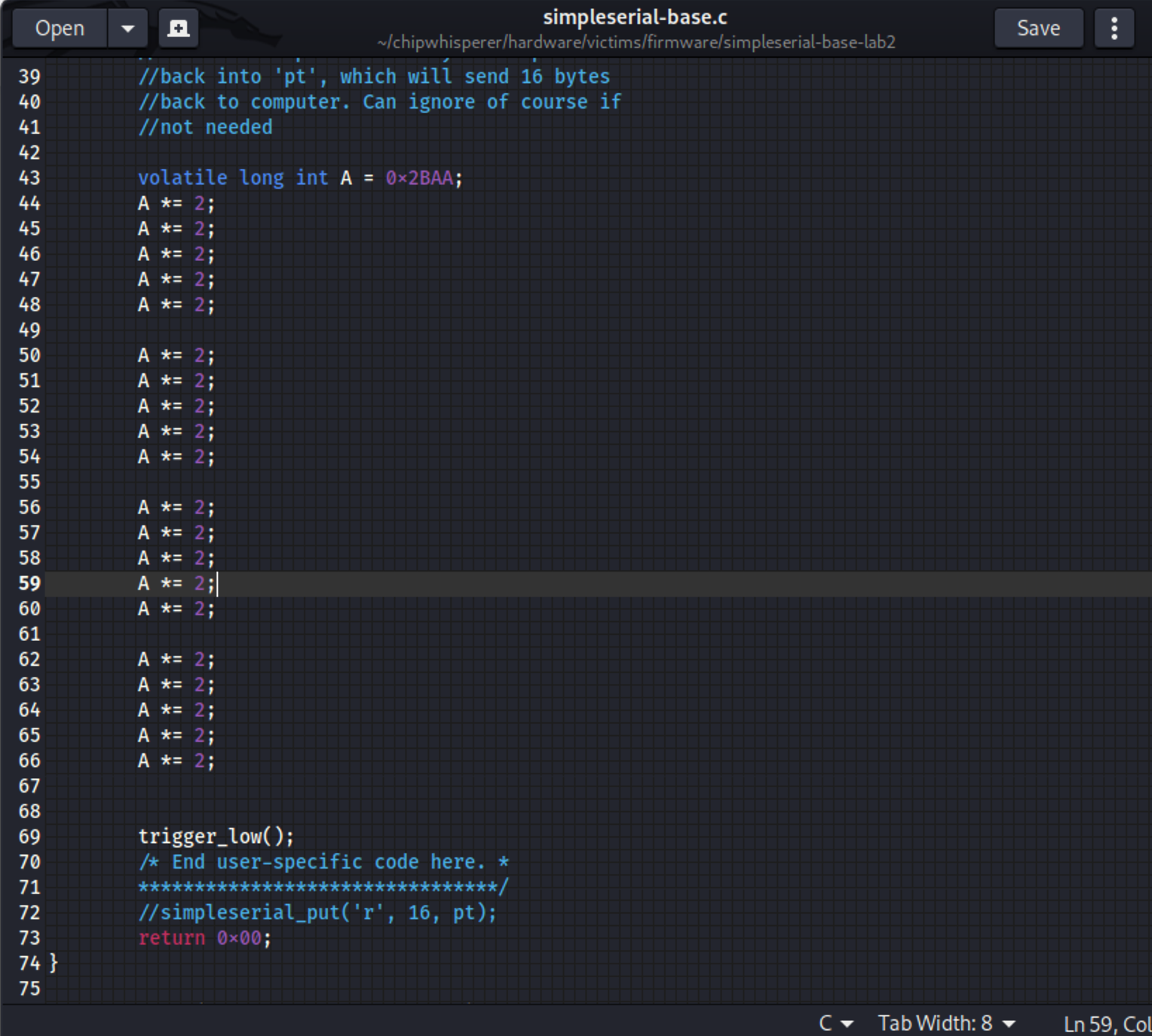Click the simpleserial-base.c title text

point(635,17)
